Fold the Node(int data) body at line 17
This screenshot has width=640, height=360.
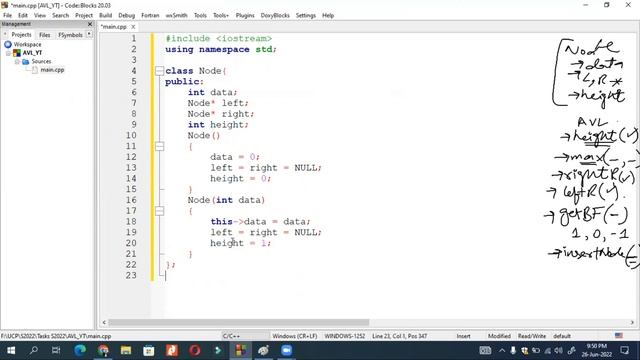pyautogui.click(x=160, y=211)
